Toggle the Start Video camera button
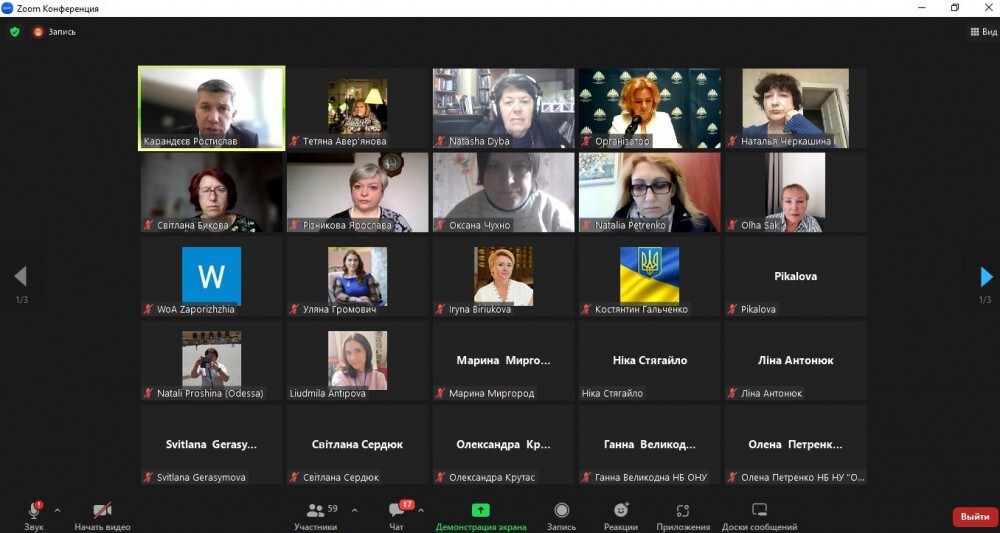The image size is (1000, 533). click(x=102, y=510)
